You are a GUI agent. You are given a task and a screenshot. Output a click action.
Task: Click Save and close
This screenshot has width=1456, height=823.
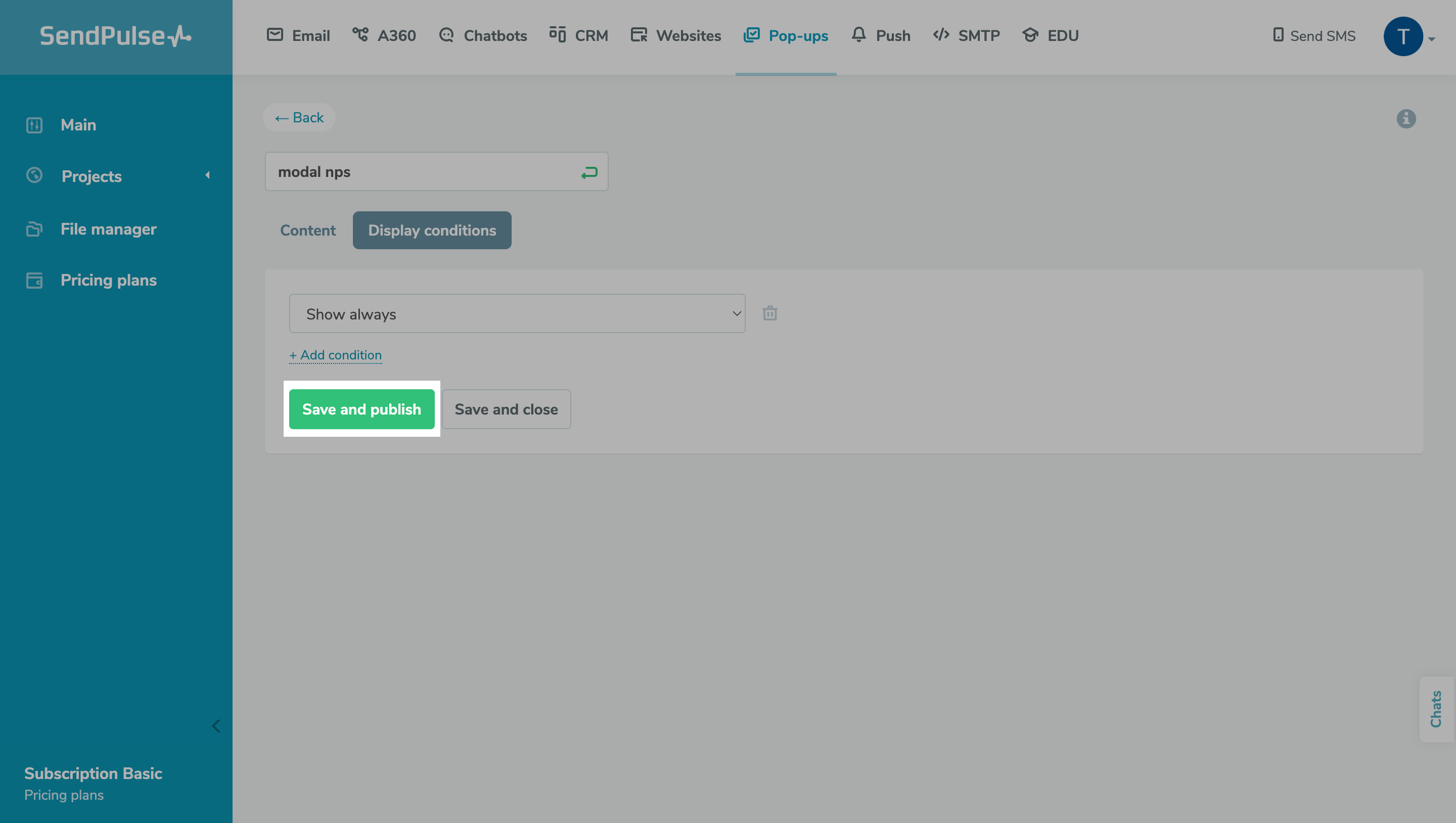point(506,409)
